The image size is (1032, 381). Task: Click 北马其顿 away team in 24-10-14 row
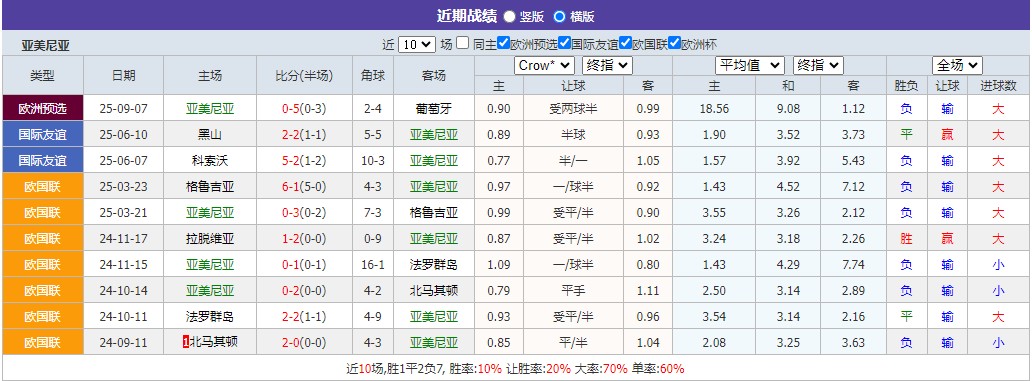[x=434, y=291]
